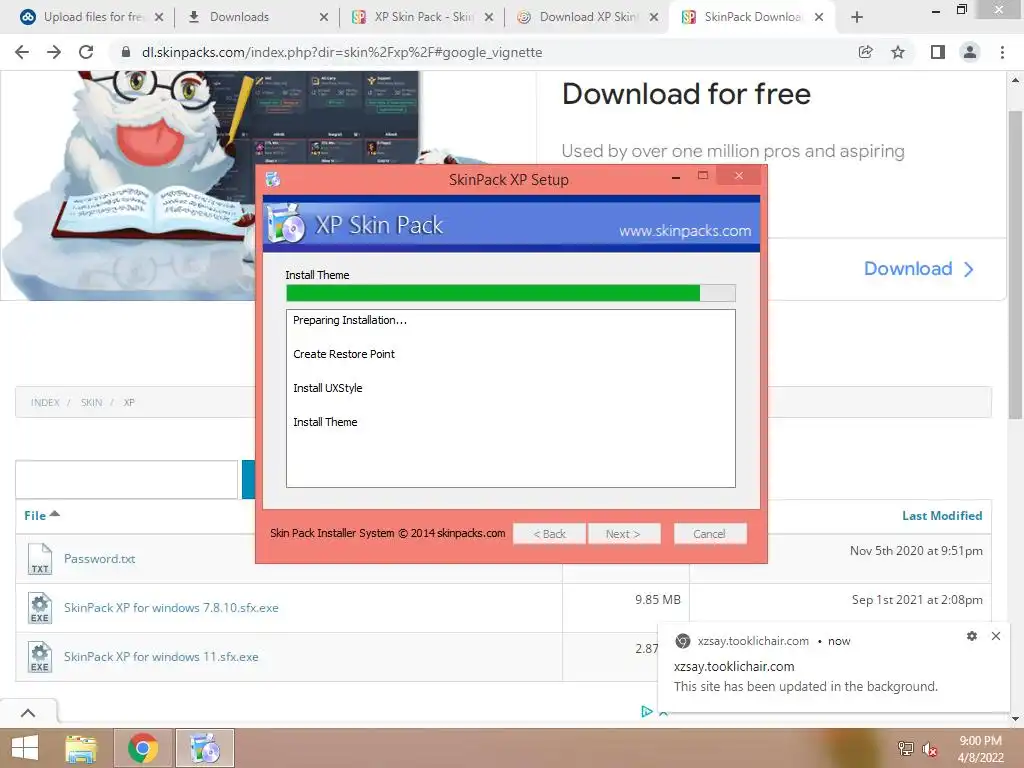The height and width of the screenshot is (768, 1024).
Task: Click 'Preparing Installation...' log line
Action: pos(349,320)
